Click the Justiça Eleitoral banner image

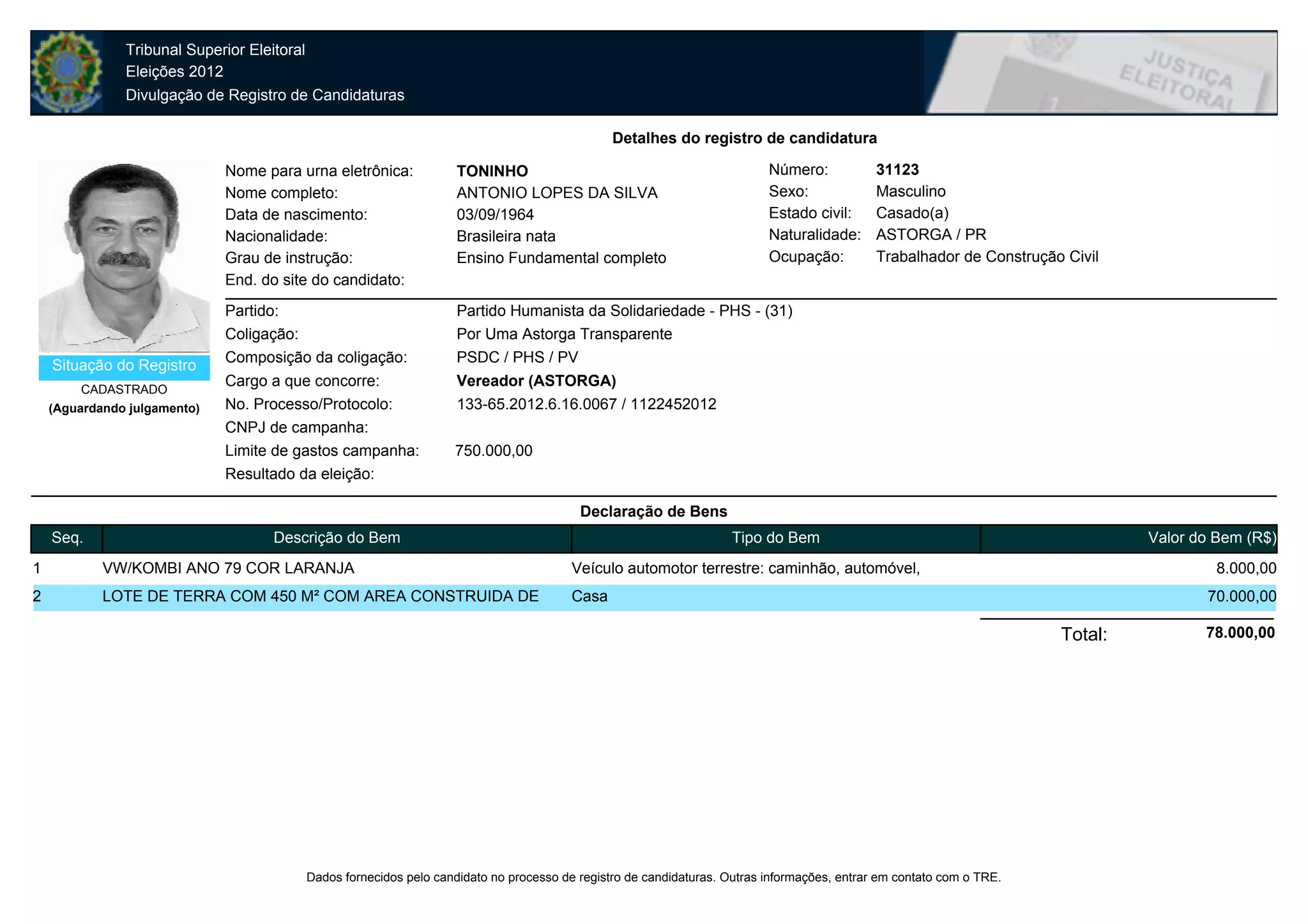point(1100,73)
